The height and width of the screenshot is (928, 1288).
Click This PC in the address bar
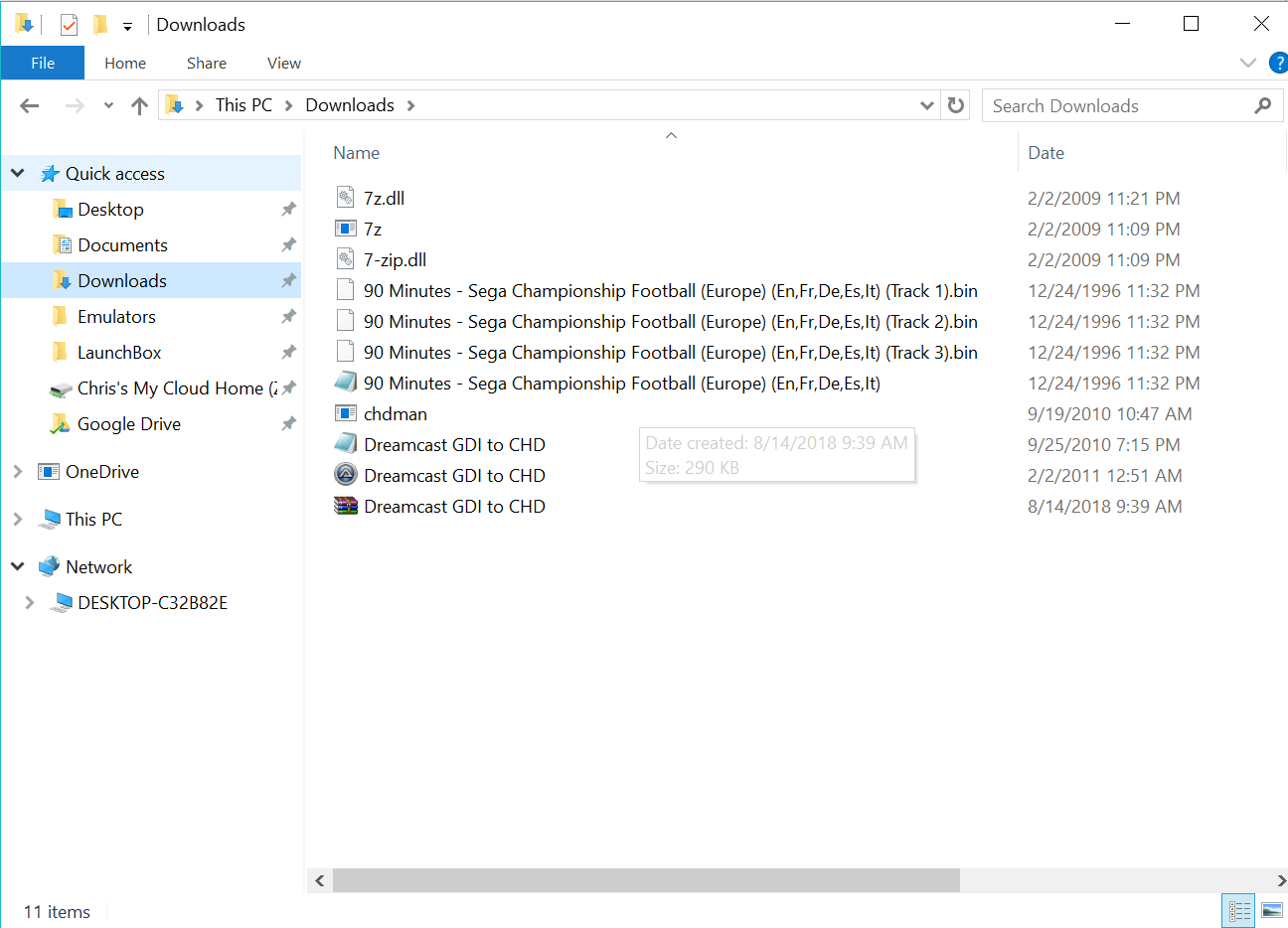pos(243,105)
